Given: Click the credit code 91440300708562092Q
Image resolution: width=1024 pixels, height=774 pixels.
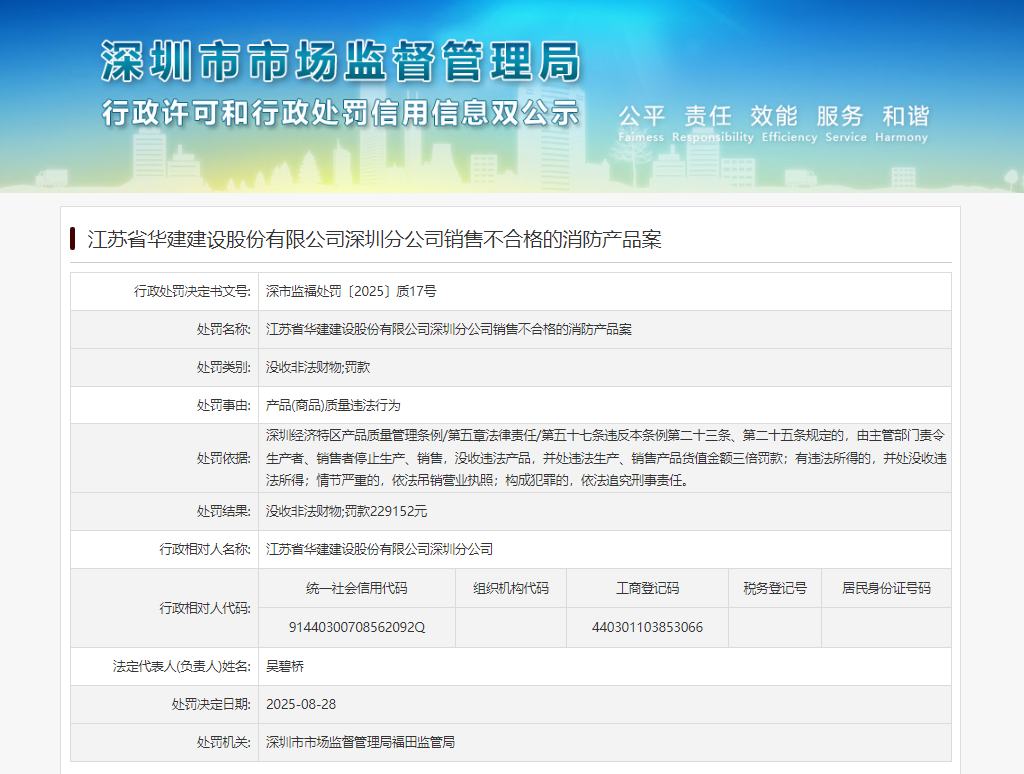Looking at the screenshot, I should pyautogui.click(x=357, y=627).
